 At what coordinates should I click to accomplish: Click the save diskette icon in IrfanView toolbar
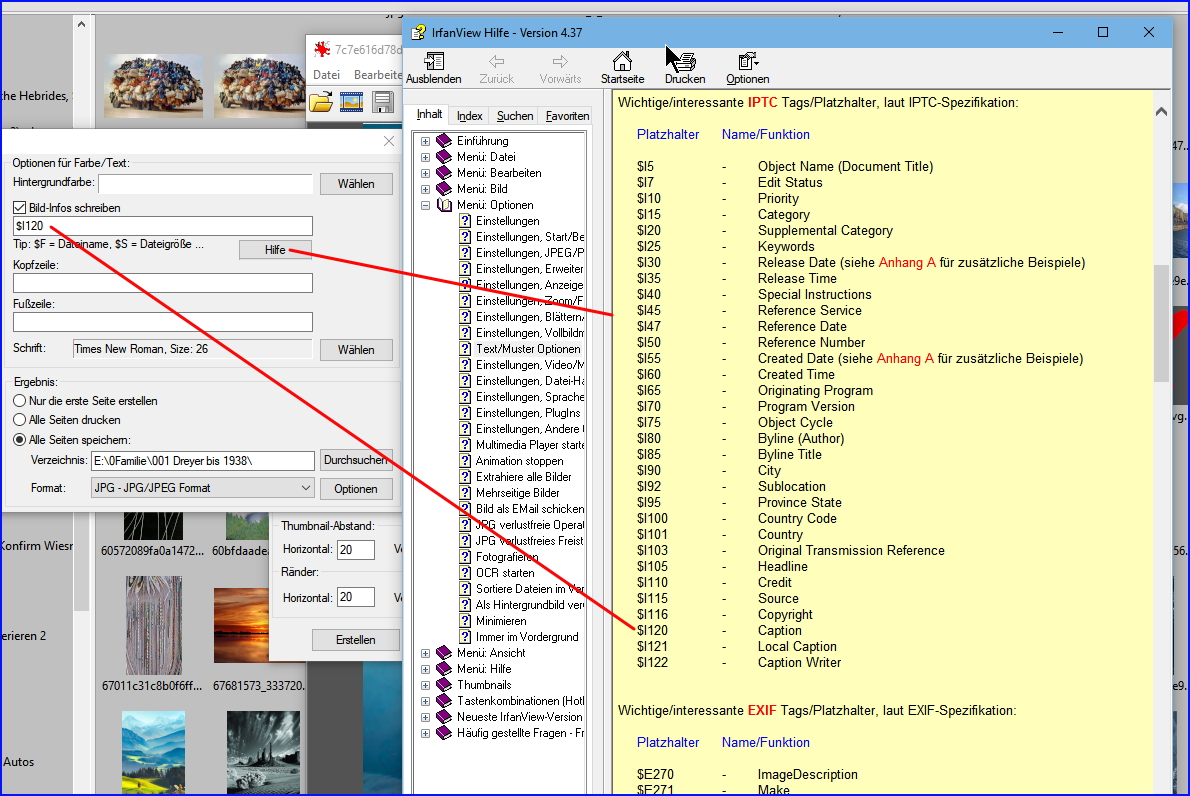pyautogui.click(x=382, y=102)
